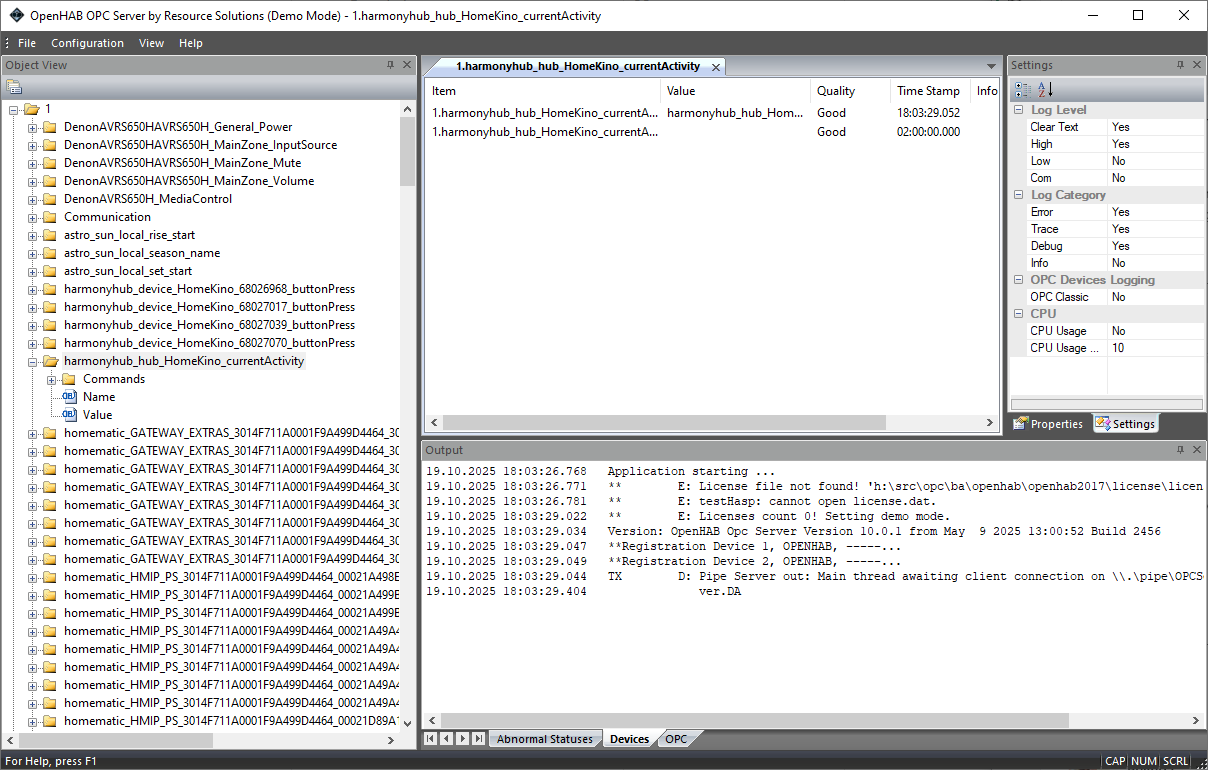The image size is (1208, 770).
Task: Collapse the Log Level settings category
Action: tap(1018, 110)
